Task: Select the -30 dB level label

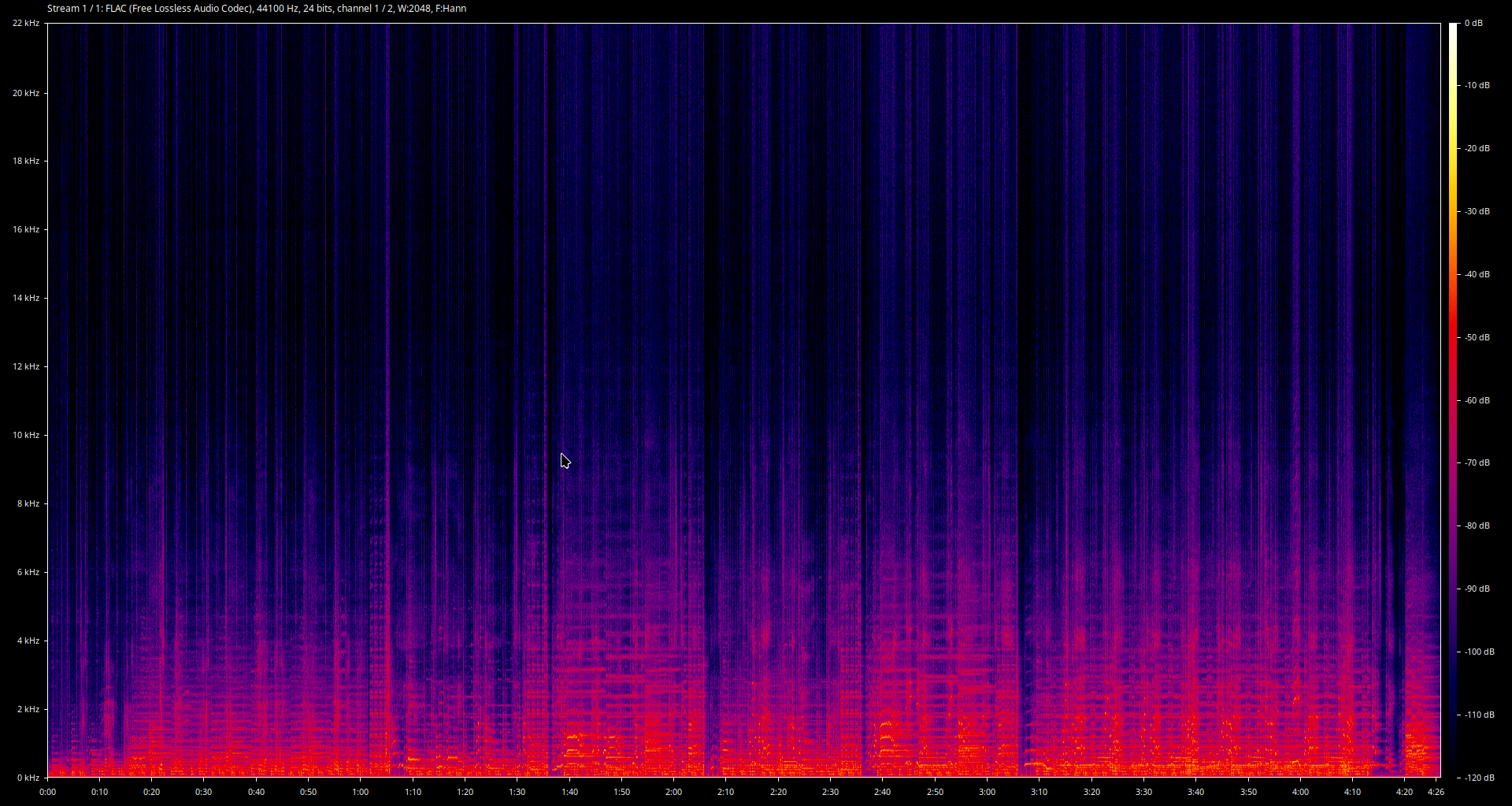Action: (1477, 211)
